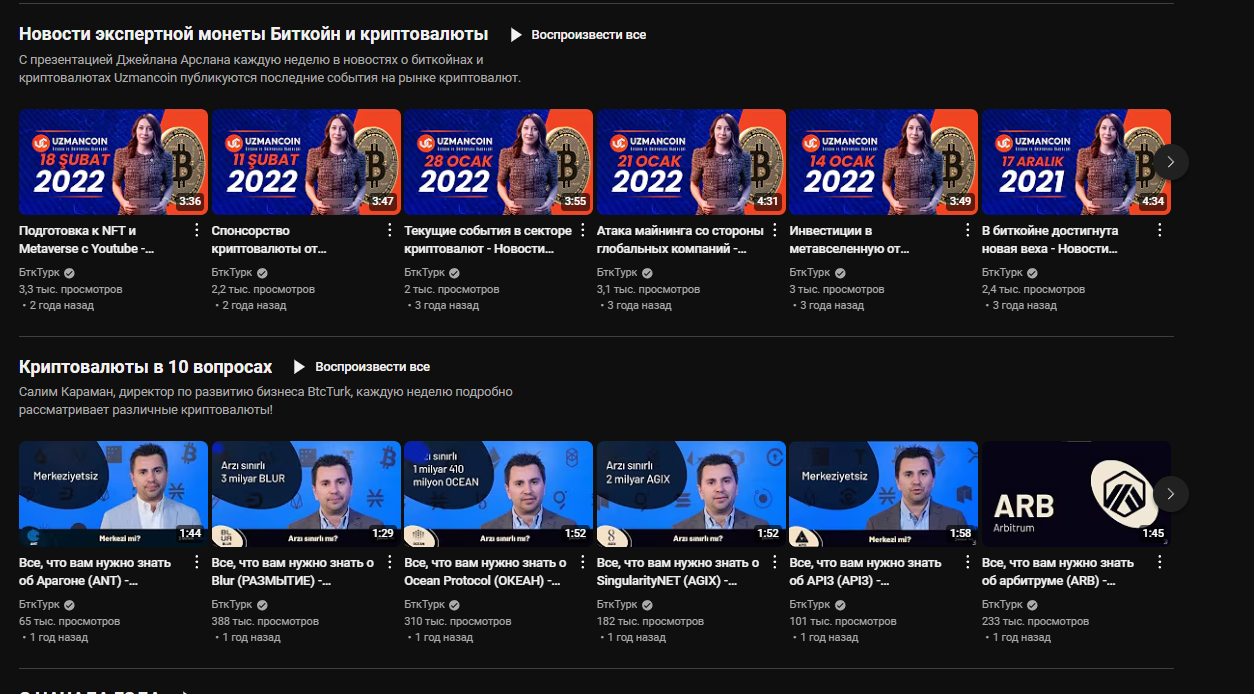
Task: Click the "101 тыс. просмотров" view count
Action: click(841, 621)
